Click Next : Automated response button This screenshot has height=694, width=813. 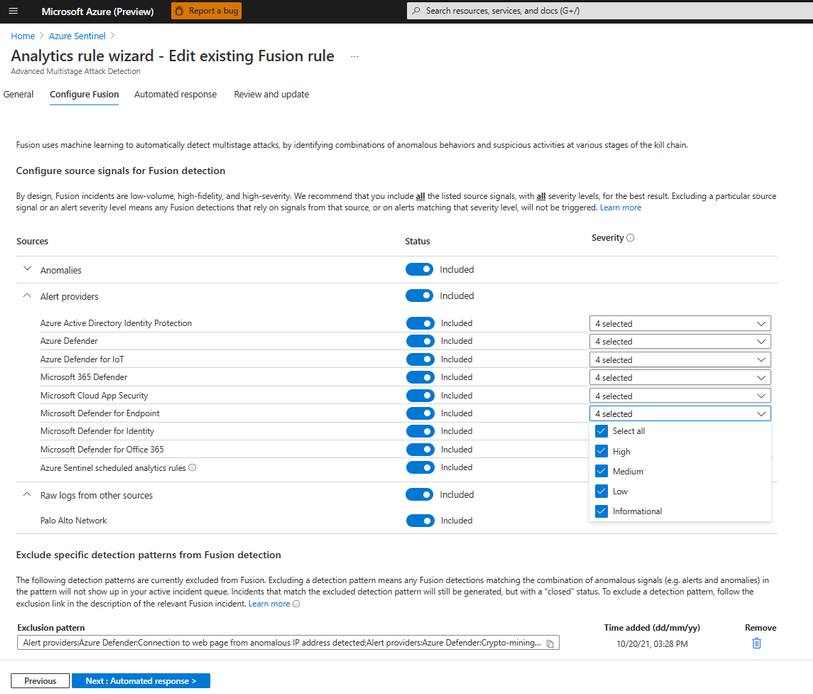[x=141, y=681]
